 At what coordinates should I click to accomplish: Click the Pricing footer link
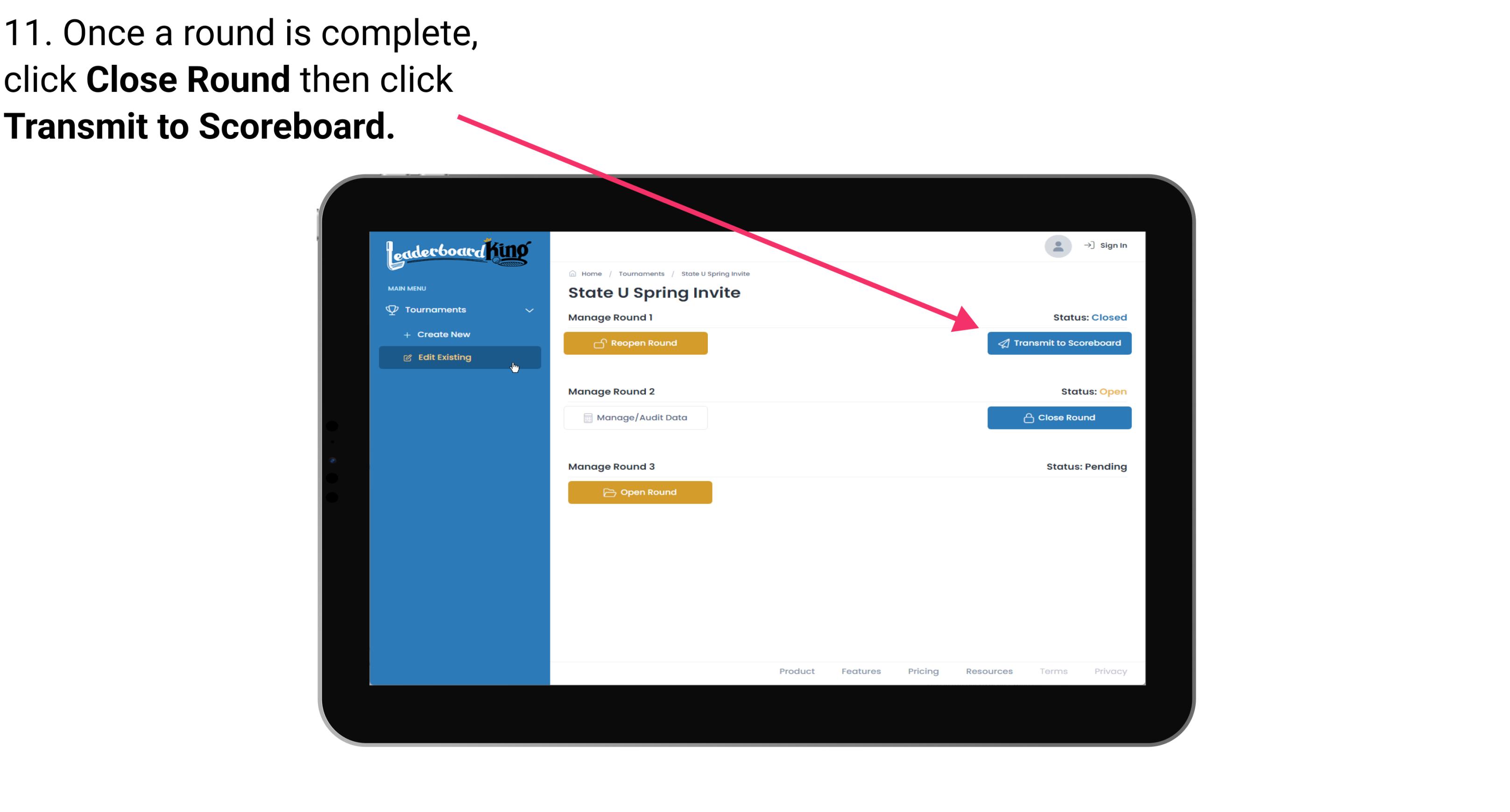point(921,671)
